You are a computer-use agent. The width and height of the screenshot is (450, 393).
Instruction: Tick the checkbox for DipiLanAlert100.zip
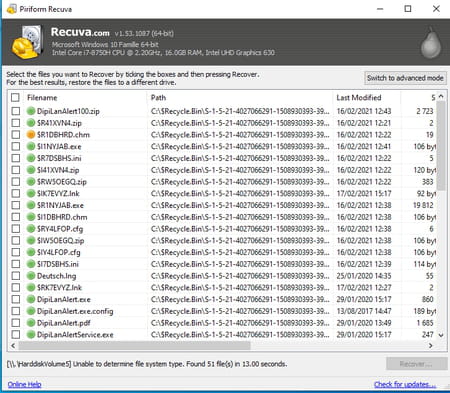tap(16, 111)
